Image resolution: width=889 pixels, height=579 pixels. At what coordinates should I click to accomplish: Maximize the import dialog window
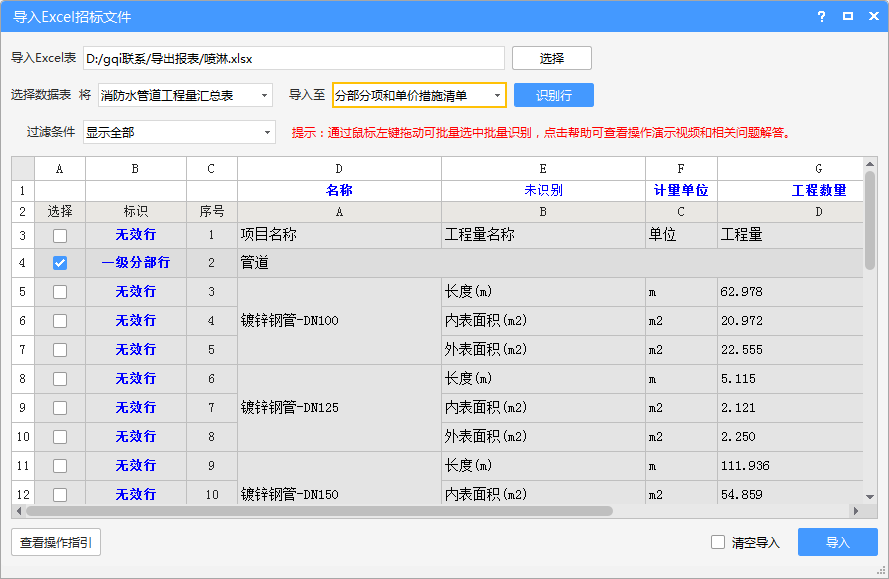pos(848,16)
